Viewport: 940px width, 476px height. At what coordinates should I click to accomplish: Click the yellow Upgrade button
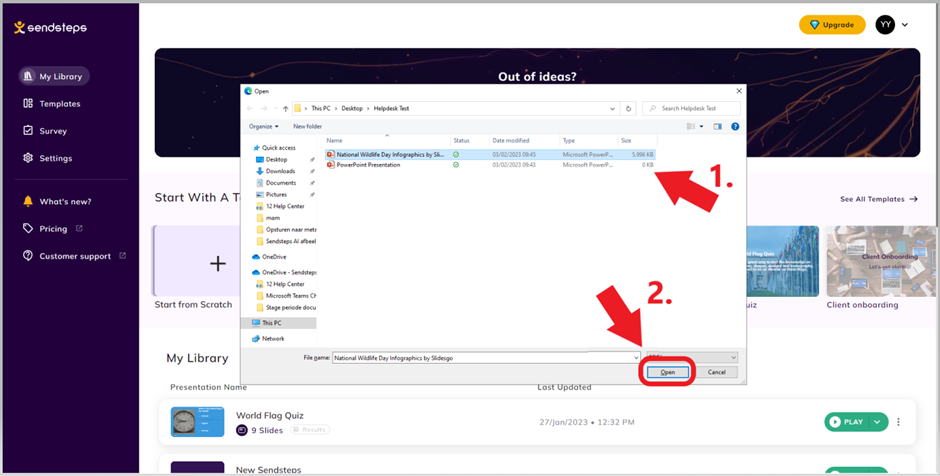tap(832, 25)
